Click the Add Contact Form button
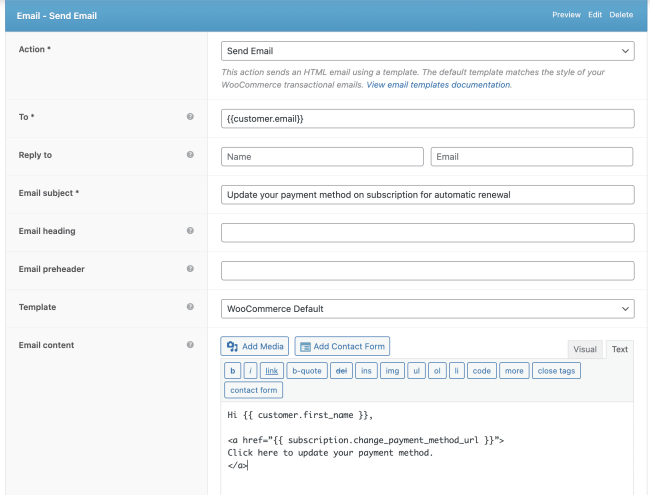Screen dimensions: 650x495 pyautogui.click(x=342, y=346)
